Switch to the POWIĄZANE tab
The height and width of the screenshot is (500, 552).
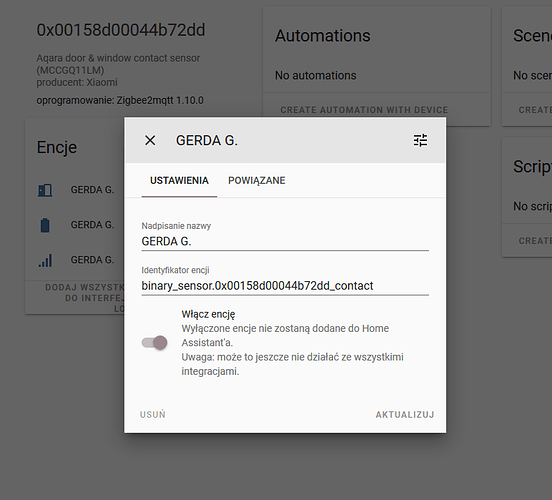pyautogui.click(x=257, y=181)
